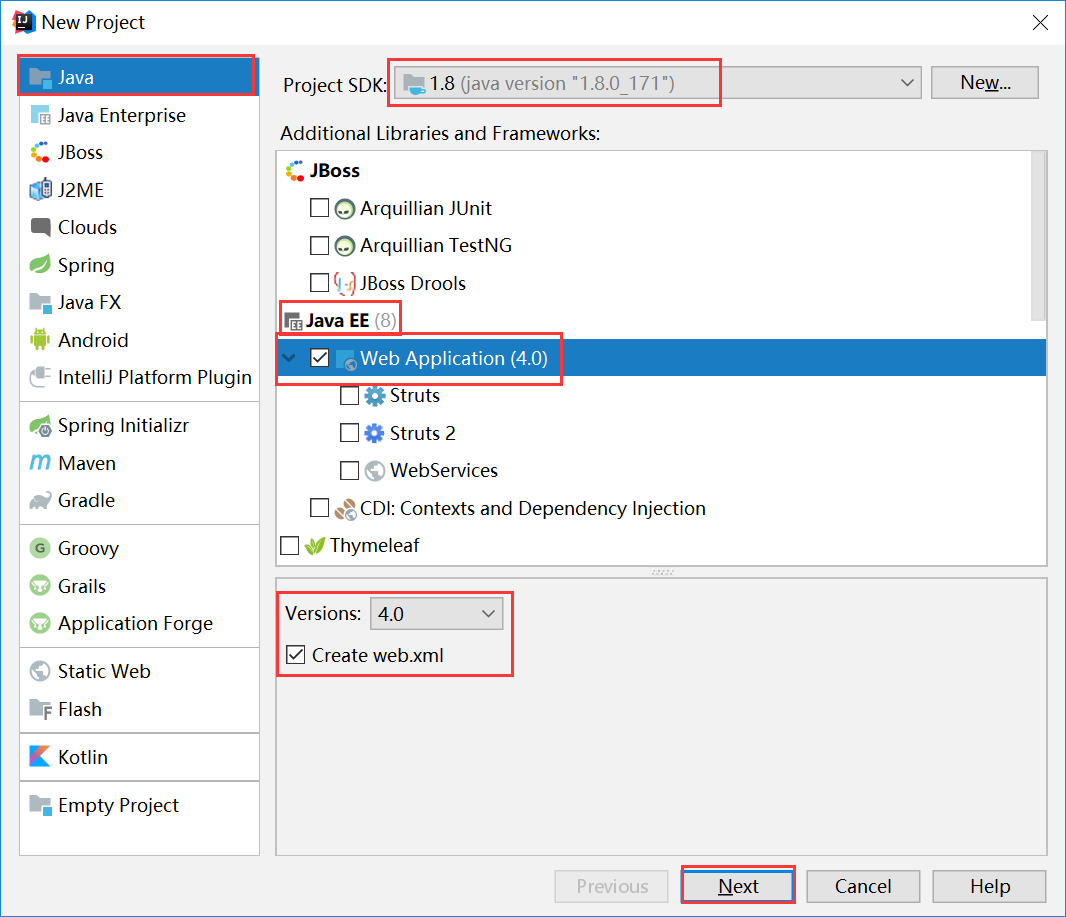Uncheck the Web Application (4.0) checkbox
The width and height of the screenshot is (1066, 917).
click(319, 358)
